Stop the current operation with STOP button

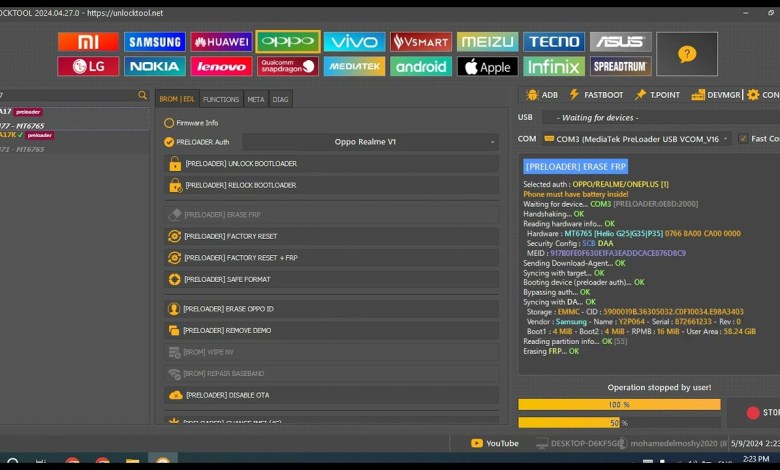click(x=755, y=412)
